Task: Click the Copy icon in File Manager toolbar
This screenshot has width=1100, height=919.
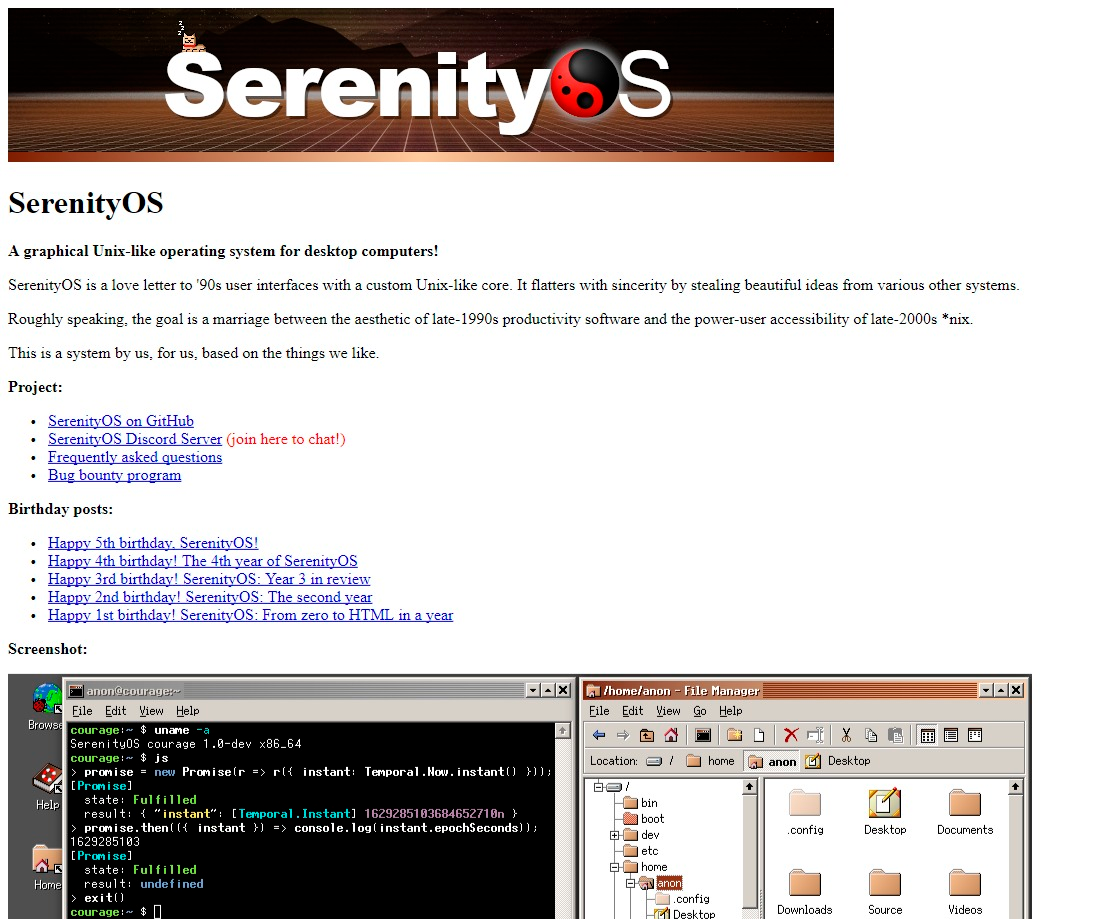Action: (x=871, y=735)
